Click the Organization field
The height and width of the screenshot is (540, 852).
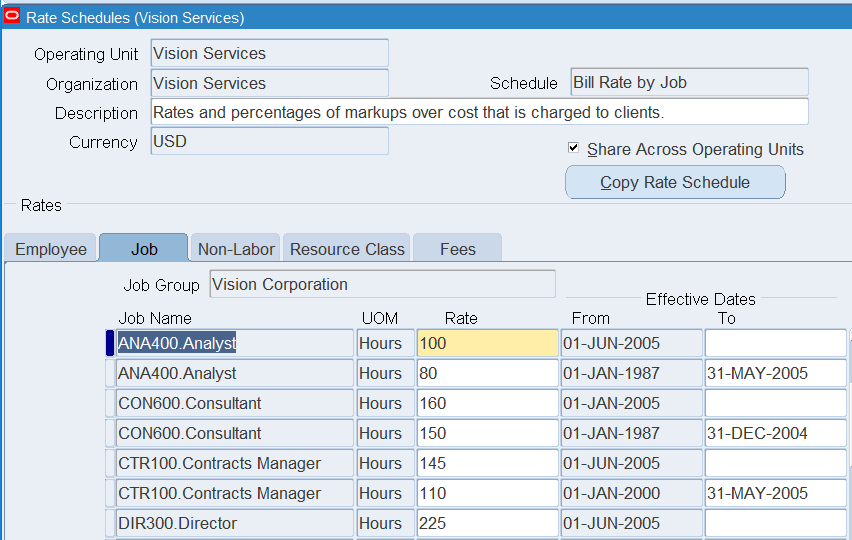coord(270,83)
